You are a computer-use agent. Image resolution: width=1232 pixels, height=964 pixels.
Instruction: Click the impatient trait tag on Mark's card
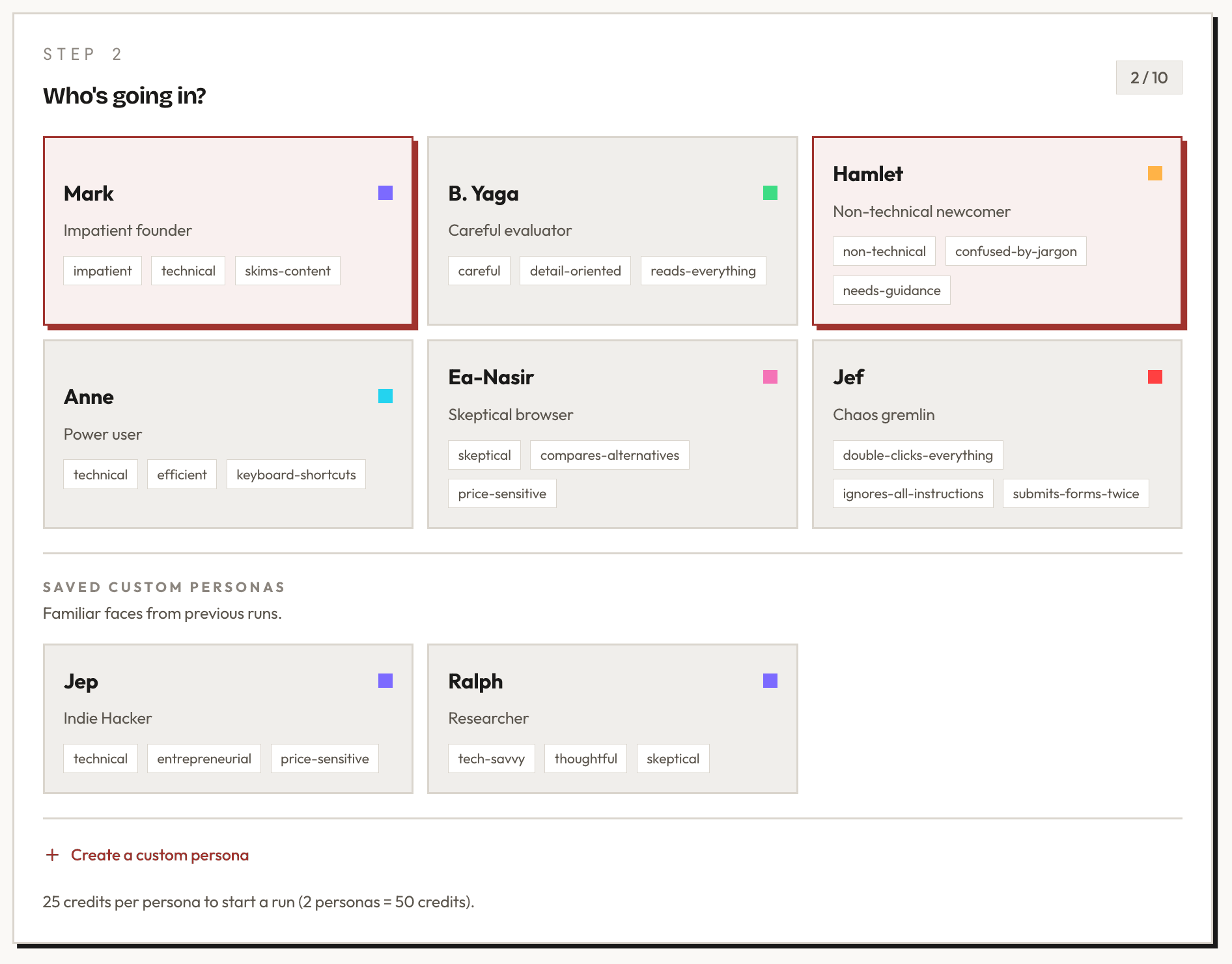(102, 270)
